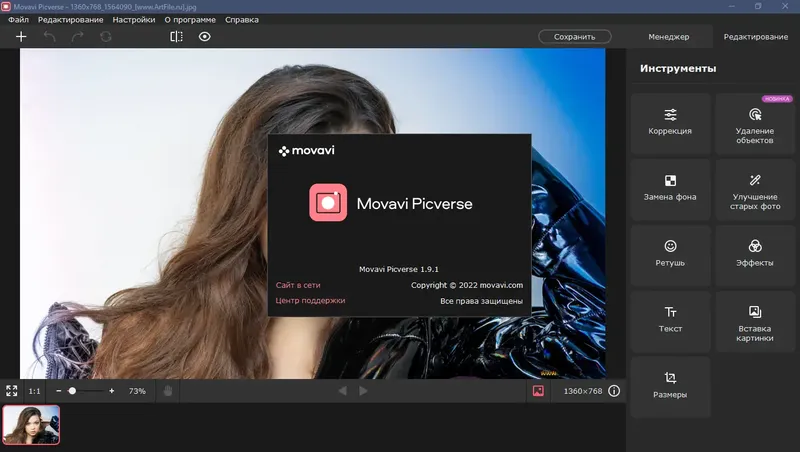Click the Copyright © 2022 movavi.com text

467,285
